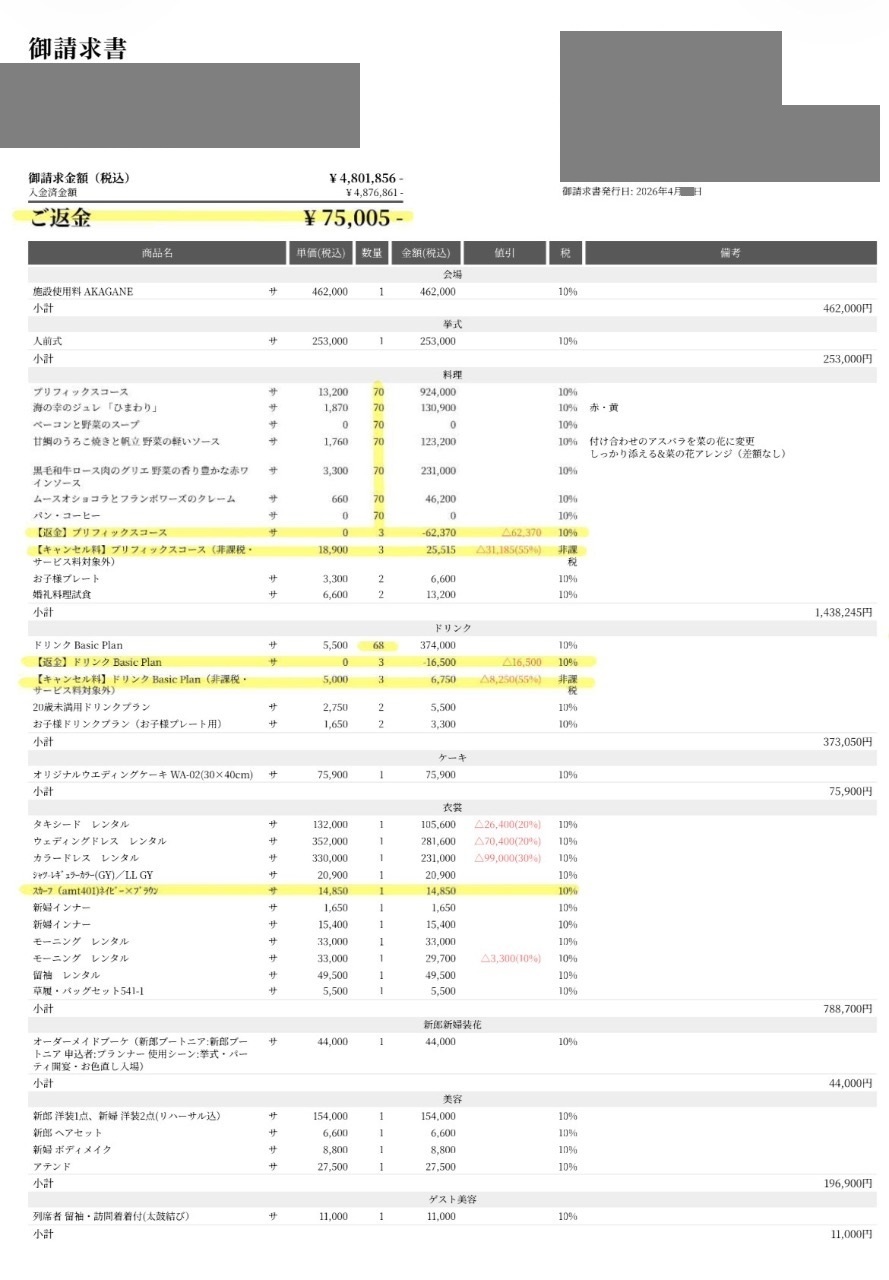Click the 値引 column header

click(504, 254)
